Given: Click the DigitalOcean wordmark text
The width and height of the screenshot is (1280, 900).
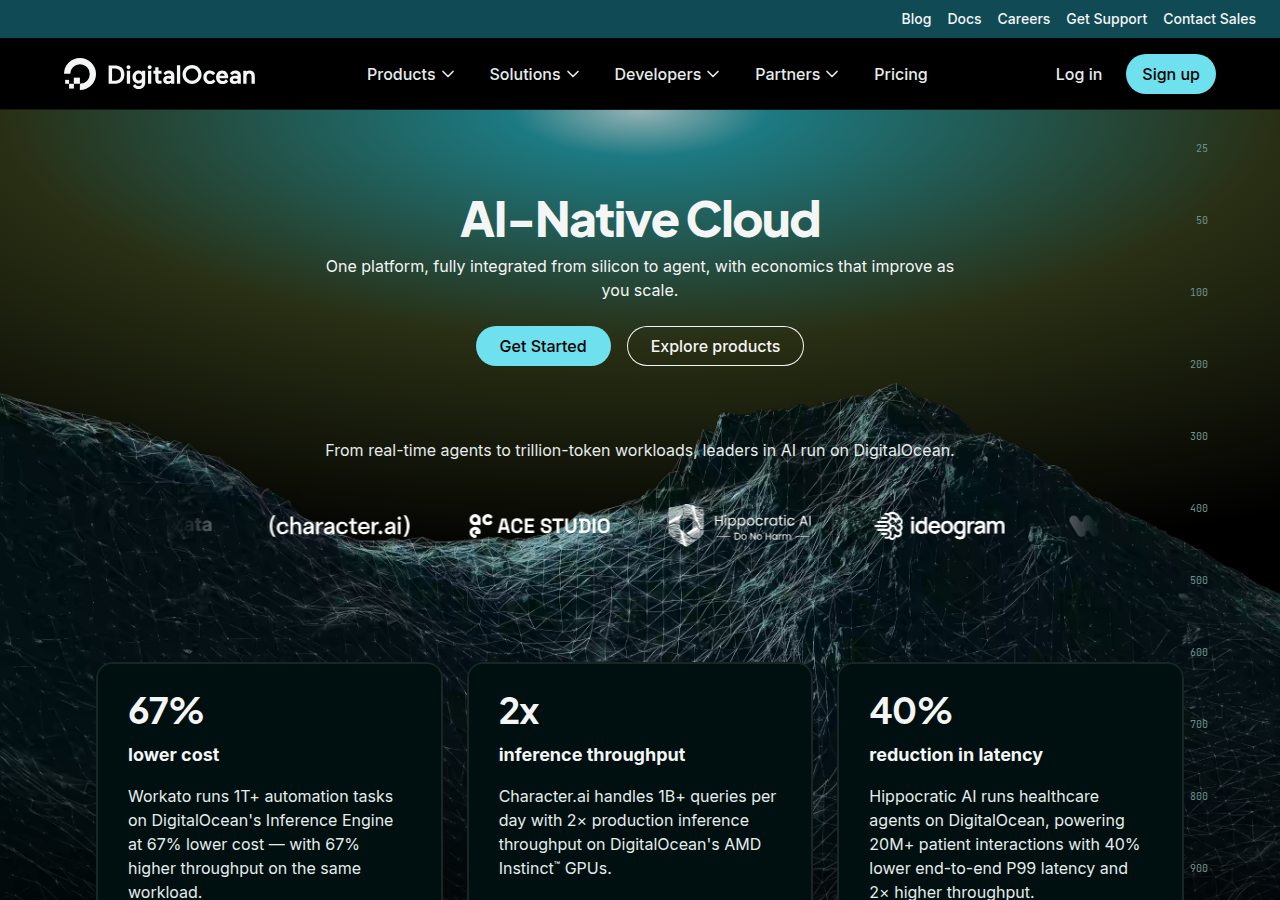Looking at the screenshot, I should [181, 75].
